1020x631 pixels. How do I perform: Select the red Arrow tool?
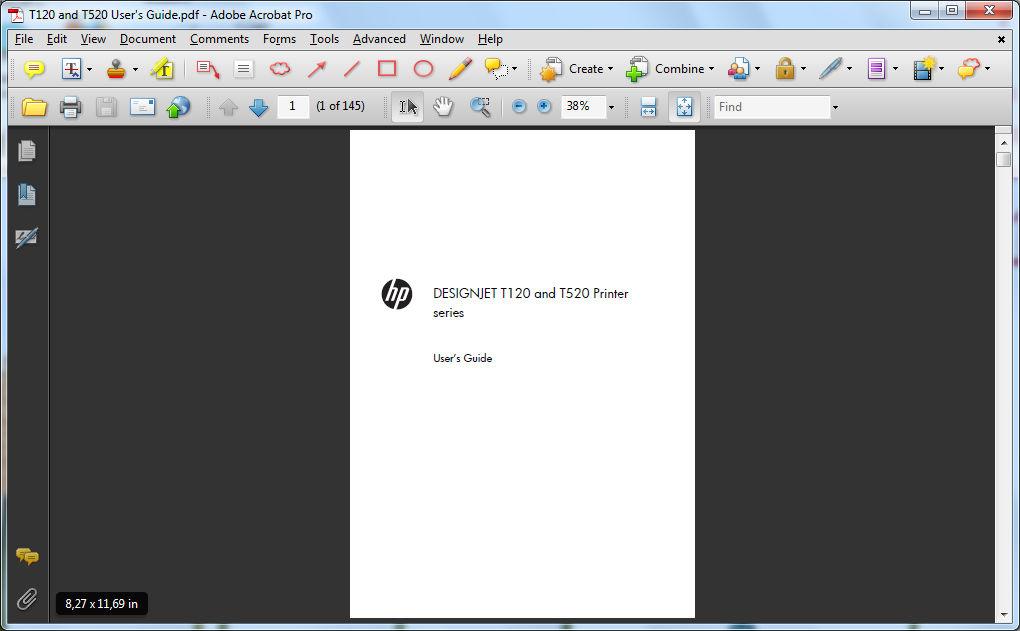317,69
